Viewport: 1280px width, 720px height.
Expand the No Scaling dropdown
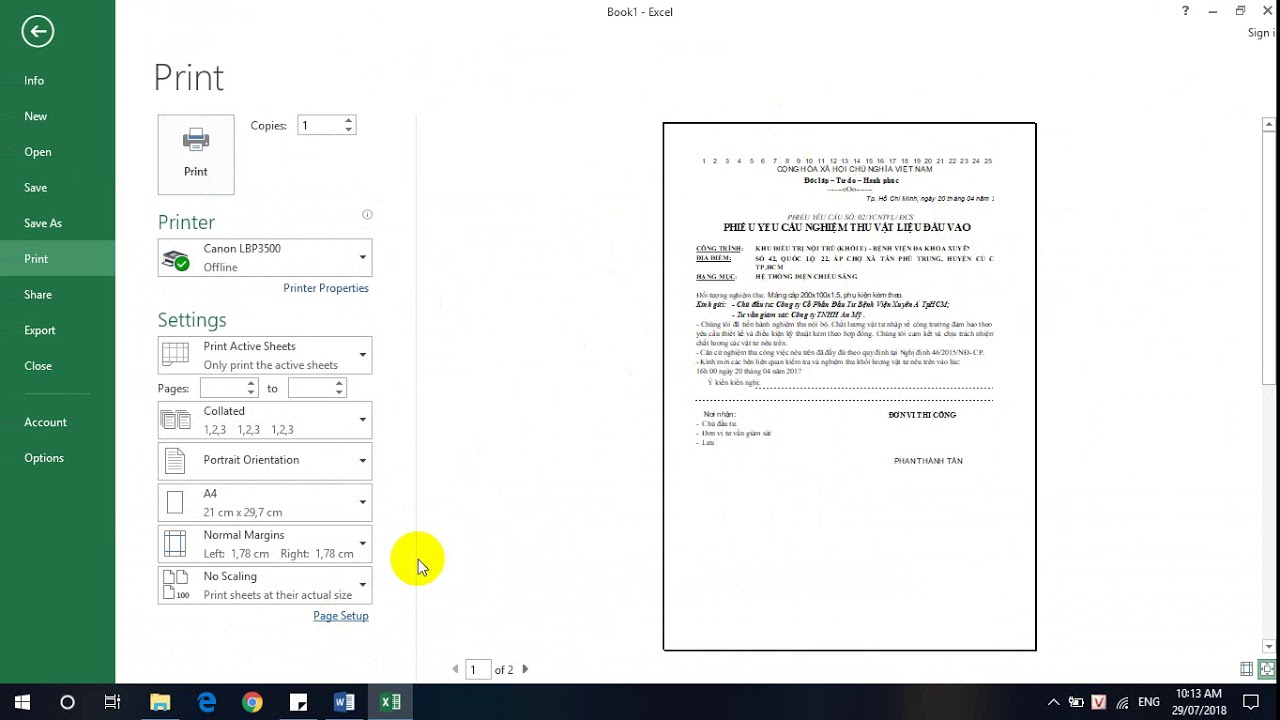[265, 585]
